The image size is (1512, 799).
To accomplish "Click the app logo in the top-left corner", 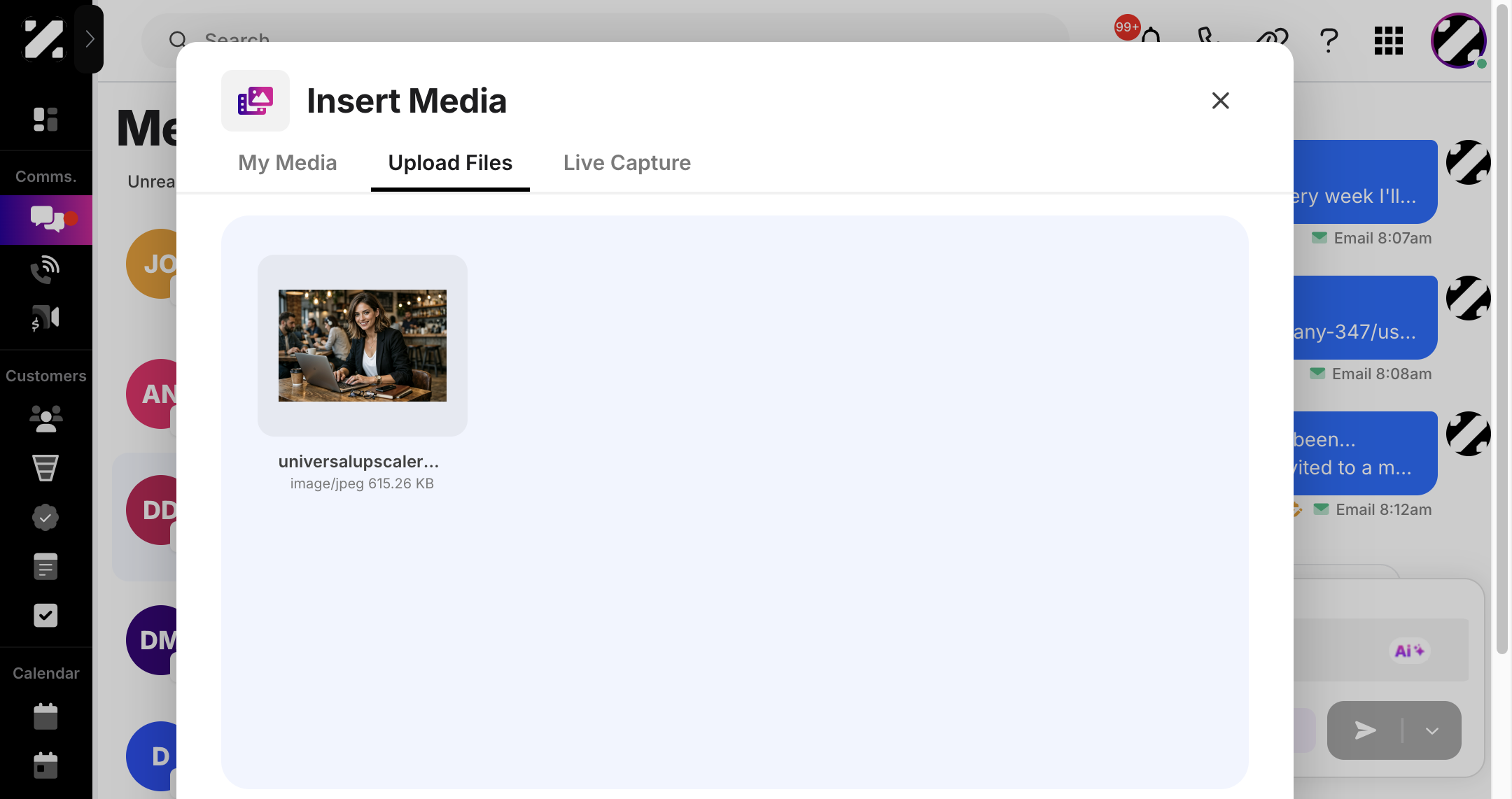I will click(43, 39).
